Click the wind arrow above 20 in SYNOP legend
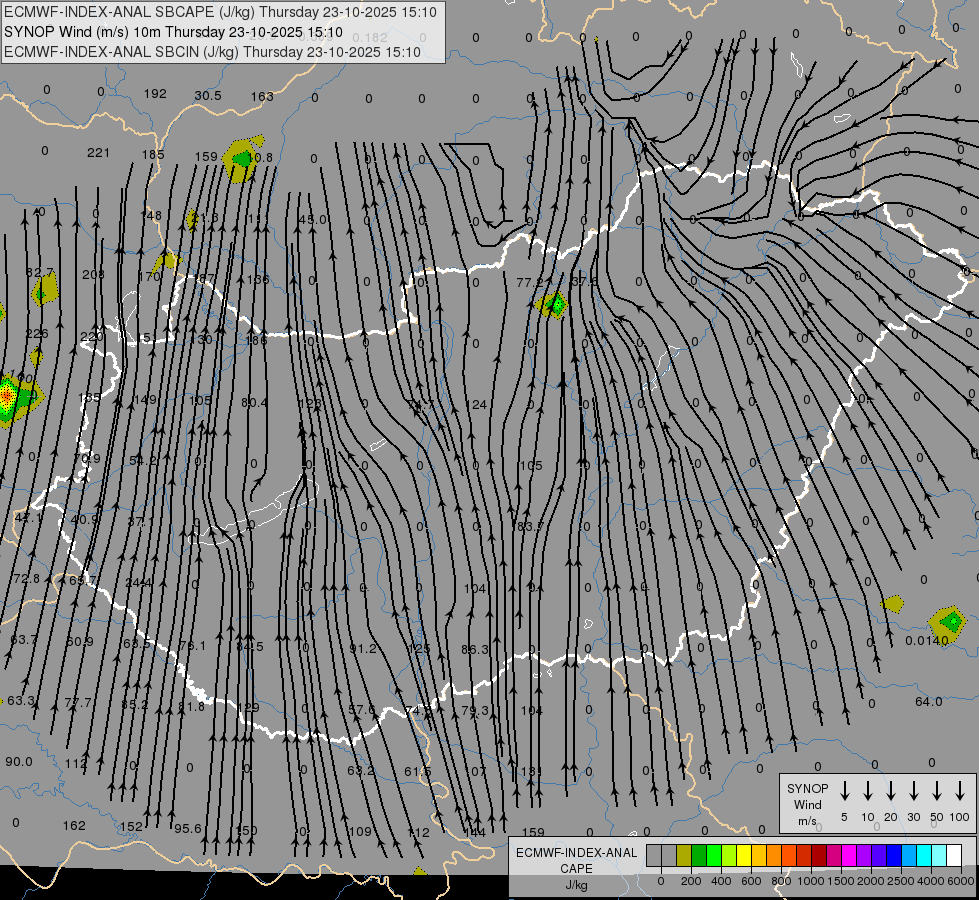The height and width of the screenshot is (900, 979). (890, 791)
